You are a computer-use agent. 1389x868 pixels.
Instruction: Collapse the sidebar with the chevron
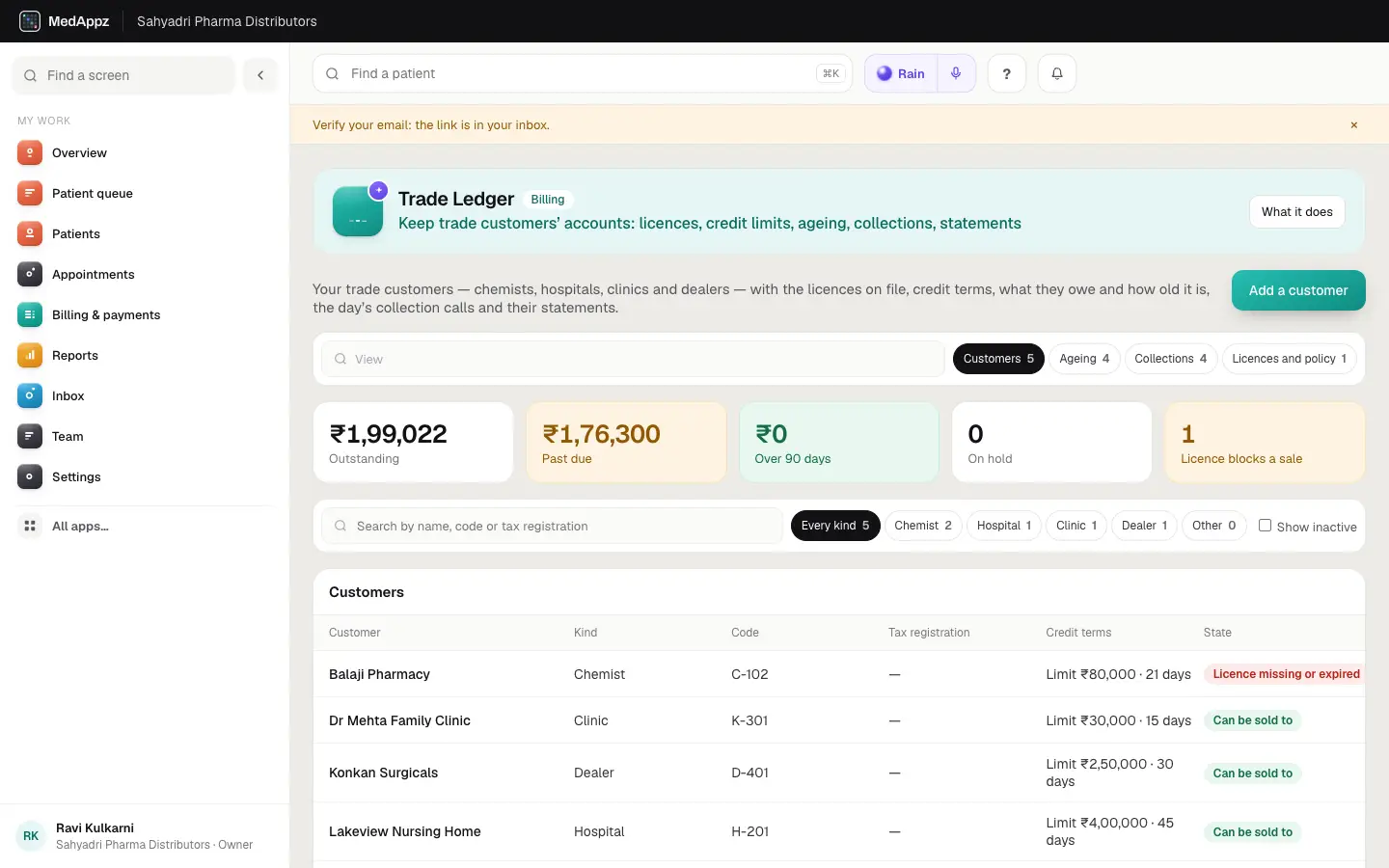260,75
